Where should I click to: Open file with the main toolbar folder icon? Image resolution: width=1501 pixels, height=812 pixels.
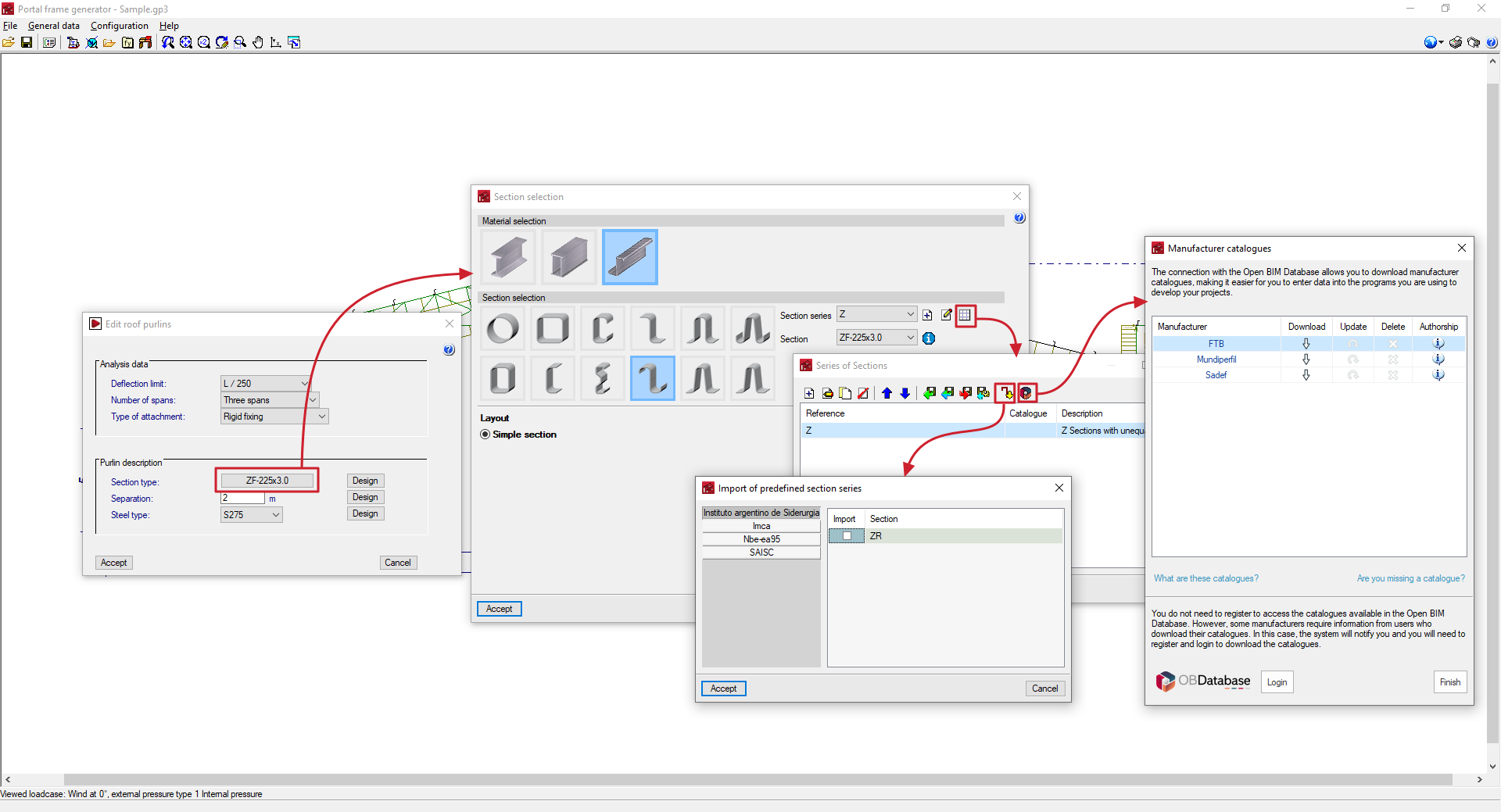tap(9, 42)
